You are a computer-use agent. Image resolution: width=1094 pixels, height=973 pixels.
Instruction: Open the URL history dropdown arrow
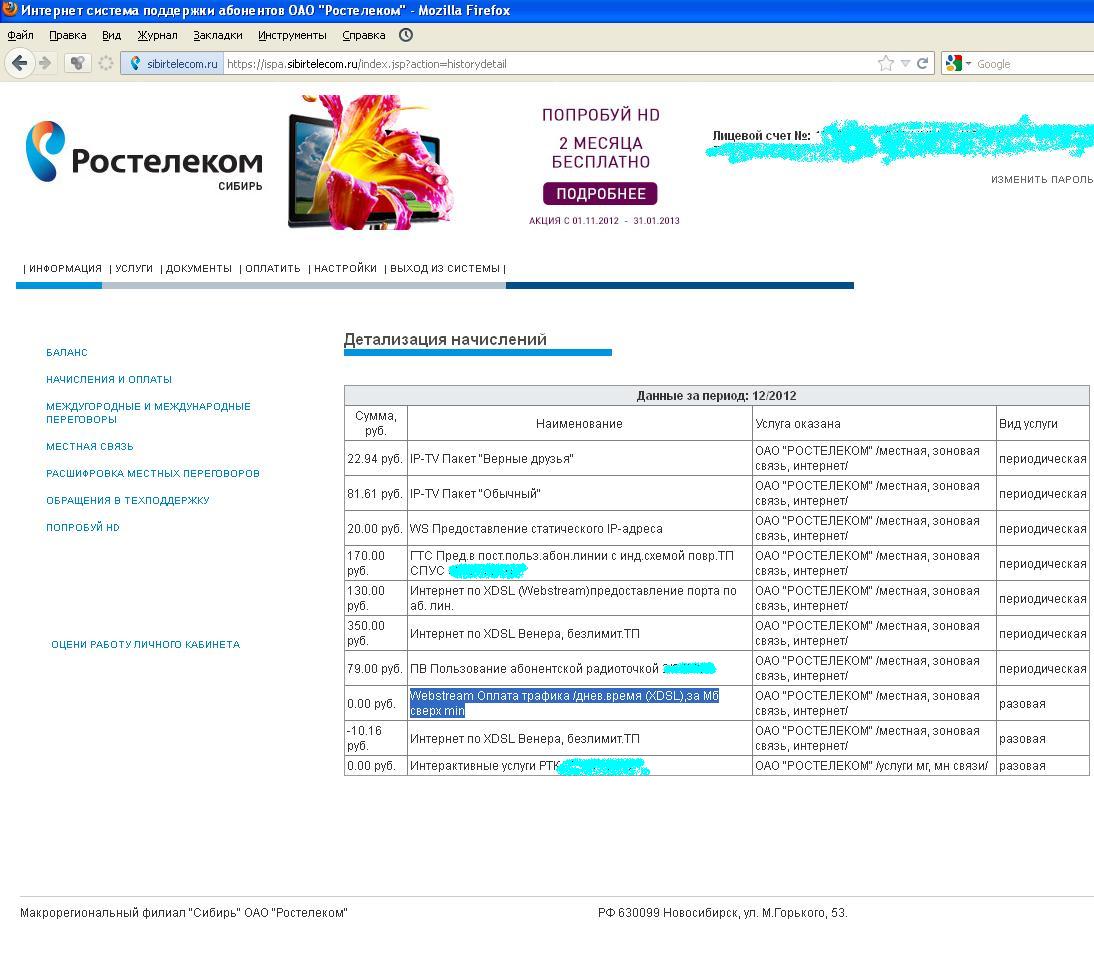coord(905,63)
